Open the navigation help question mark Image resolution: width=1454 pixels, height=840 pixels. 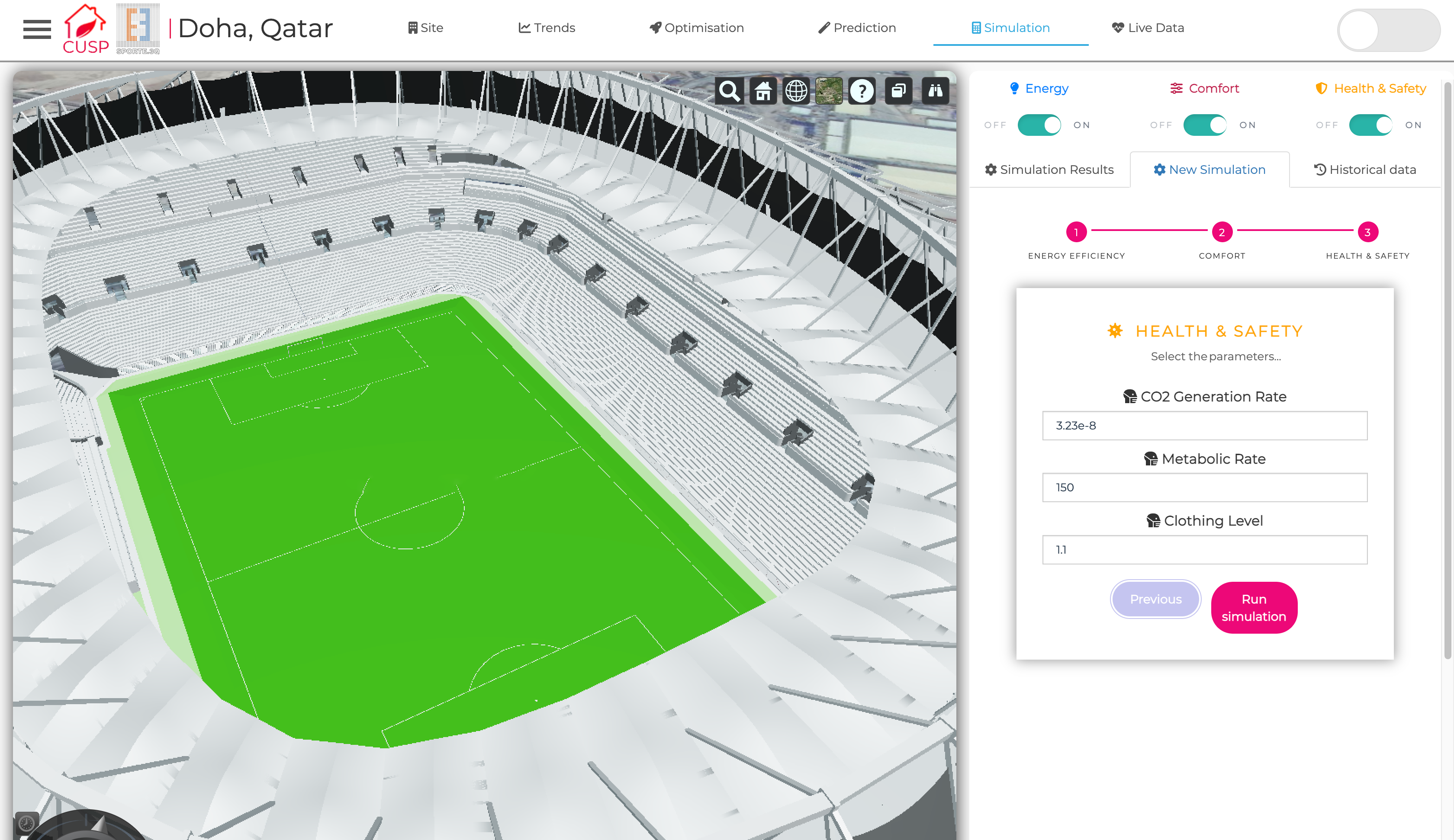[x=862, y=90]
